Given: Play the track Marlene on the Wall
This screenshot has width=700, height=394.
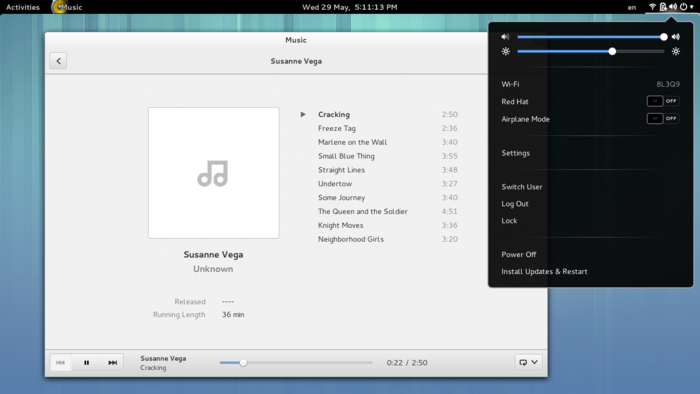Looking at the screenshot, I should pos(352,142).
